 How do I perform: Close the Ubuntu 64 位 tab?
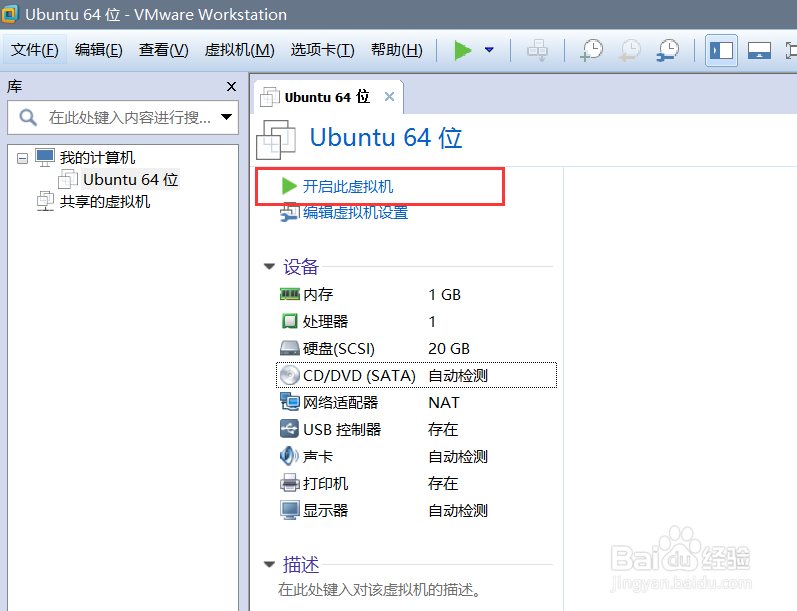pos(389,97)
